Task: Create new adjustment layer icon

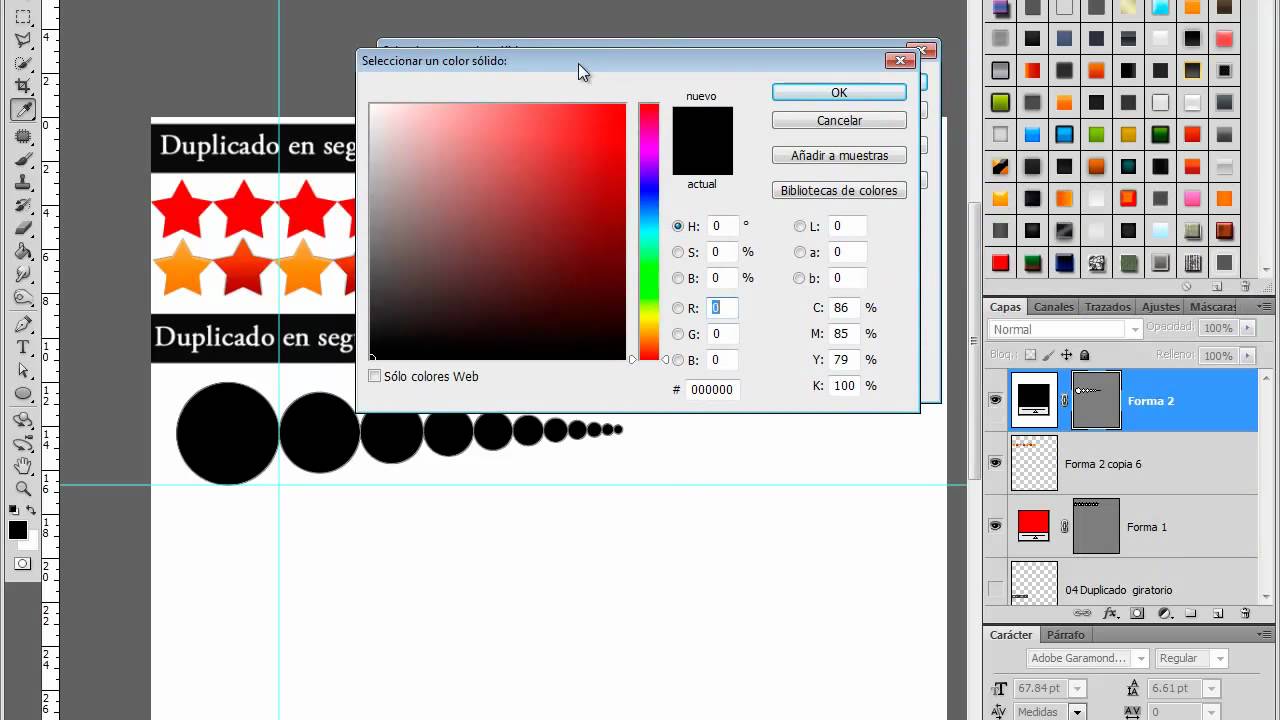Action: point(1164,613)
